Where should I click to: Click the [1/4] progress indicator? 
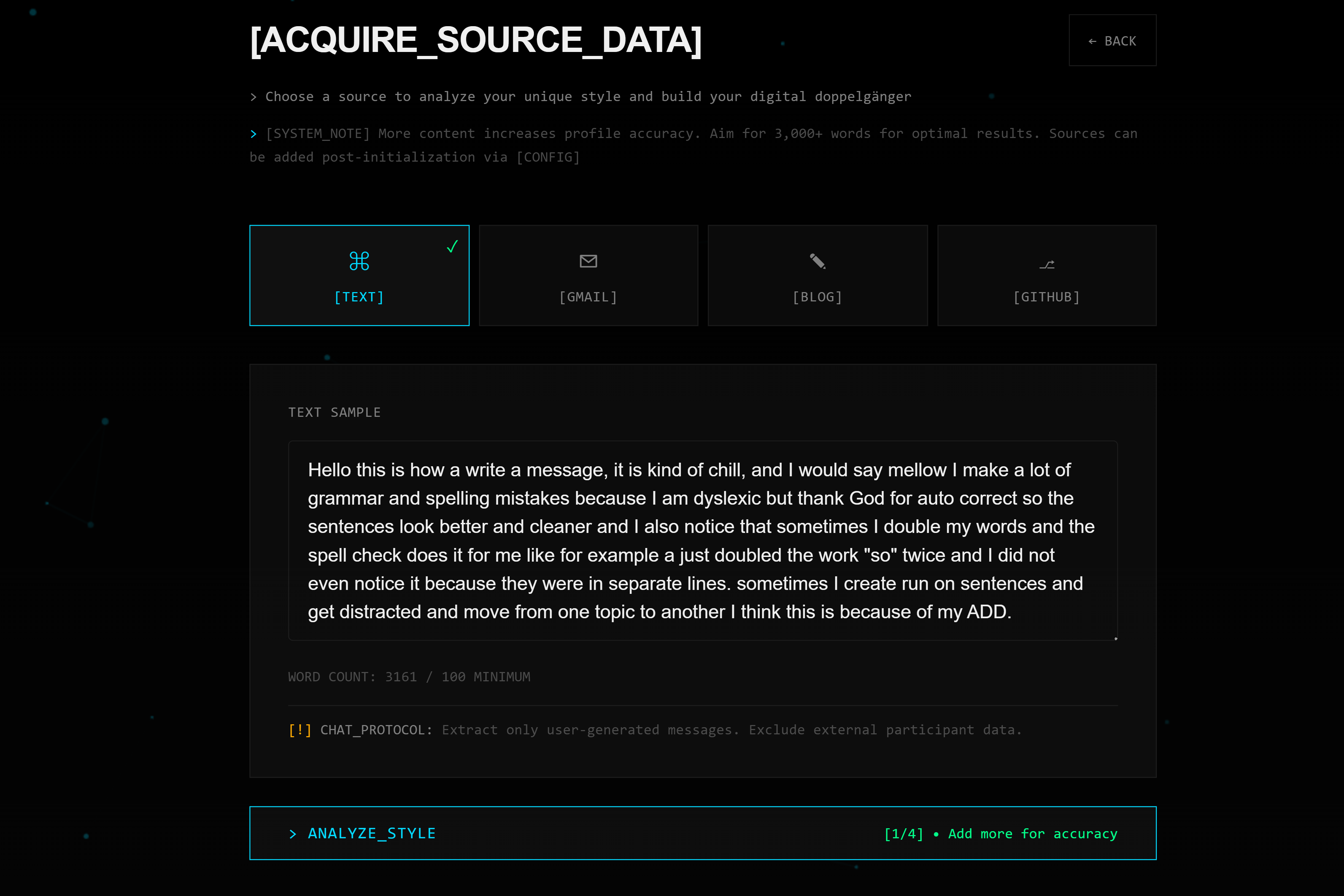904,834
